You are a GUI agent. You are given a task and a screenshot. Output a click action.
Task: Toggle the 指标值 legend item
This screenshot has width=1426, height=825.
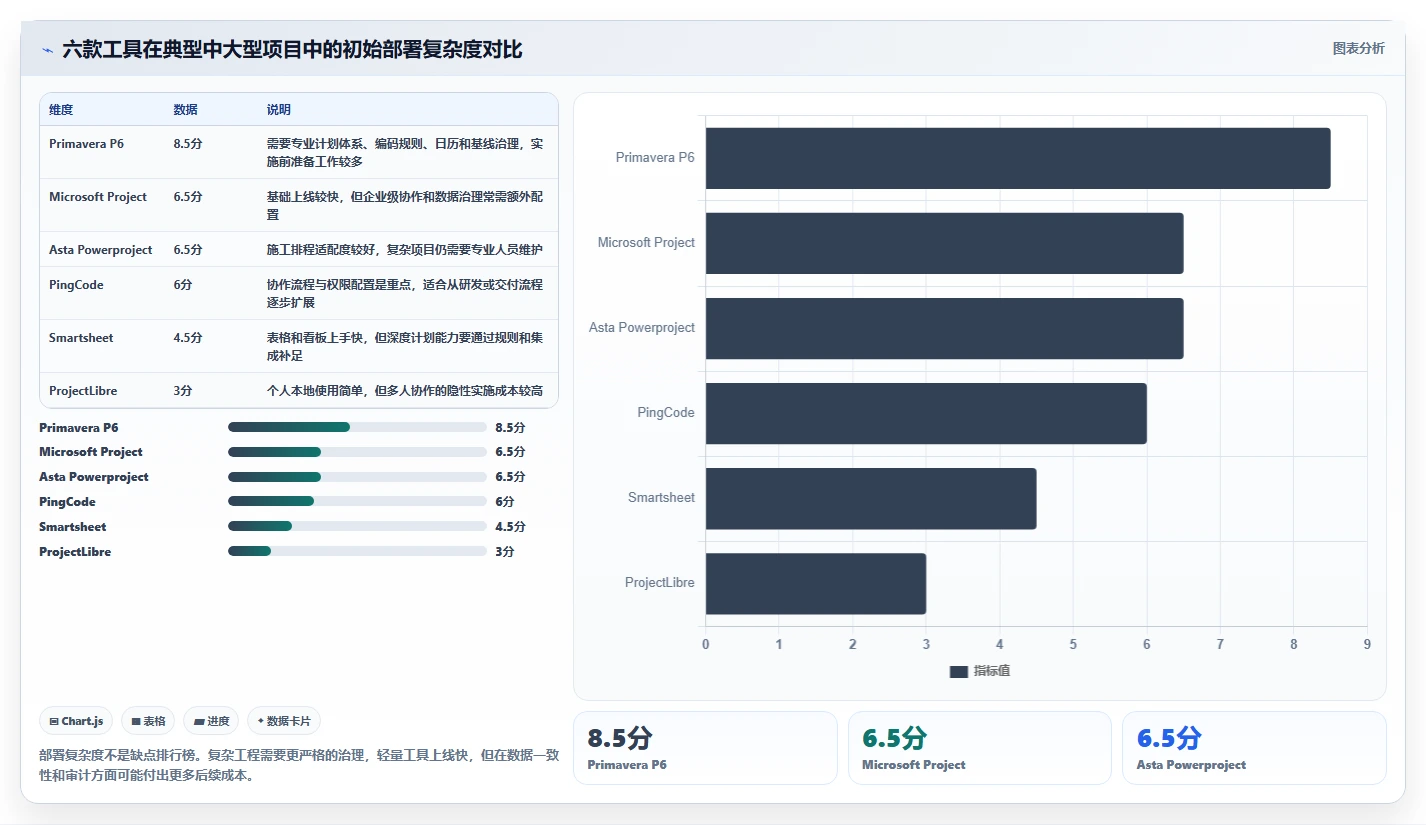click(x=980, y=671)
